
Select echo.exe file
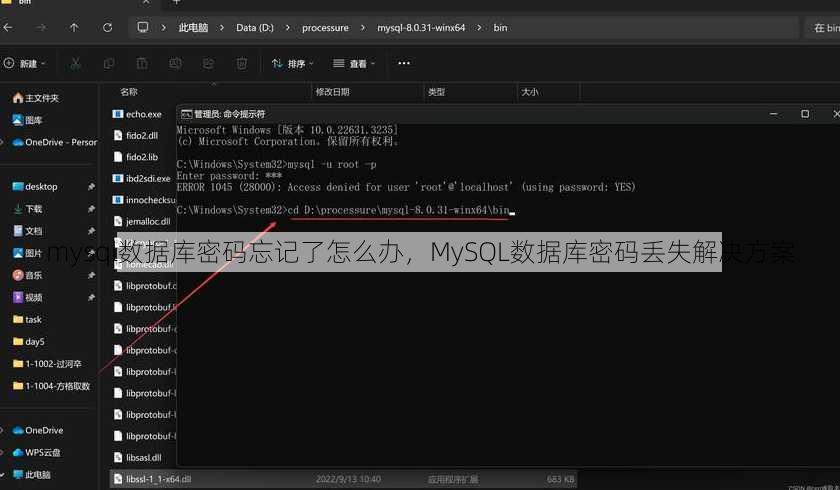[137, 114]
